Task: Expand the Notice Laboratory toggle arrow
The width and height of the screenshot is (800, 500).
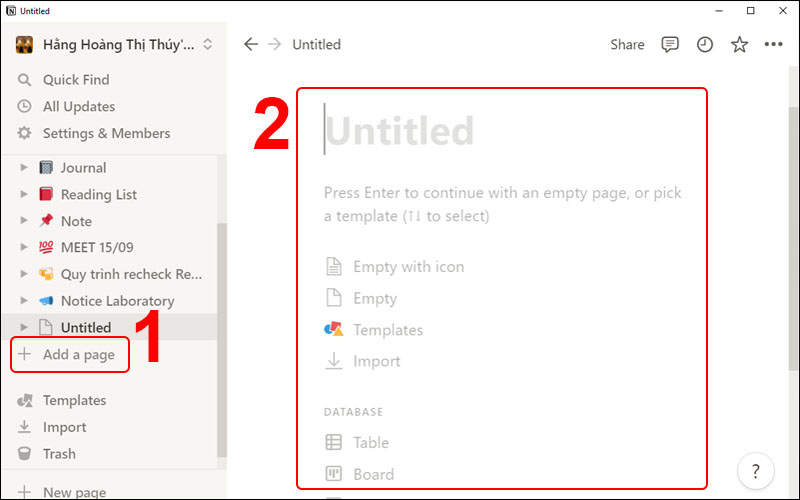Action: [x=24, y=301]
